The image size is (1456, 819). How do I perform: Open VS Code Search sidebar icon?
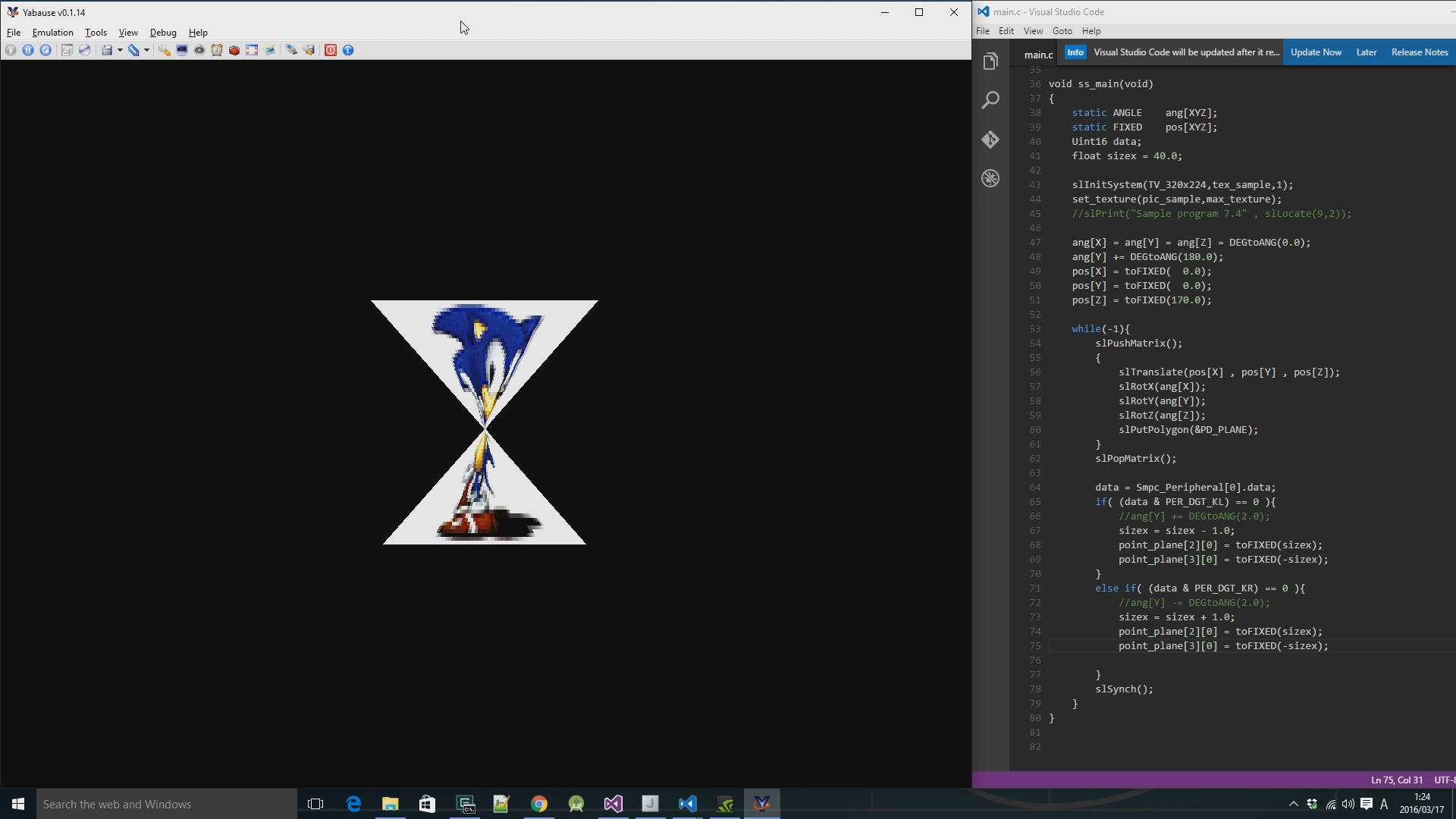[990, 100]
